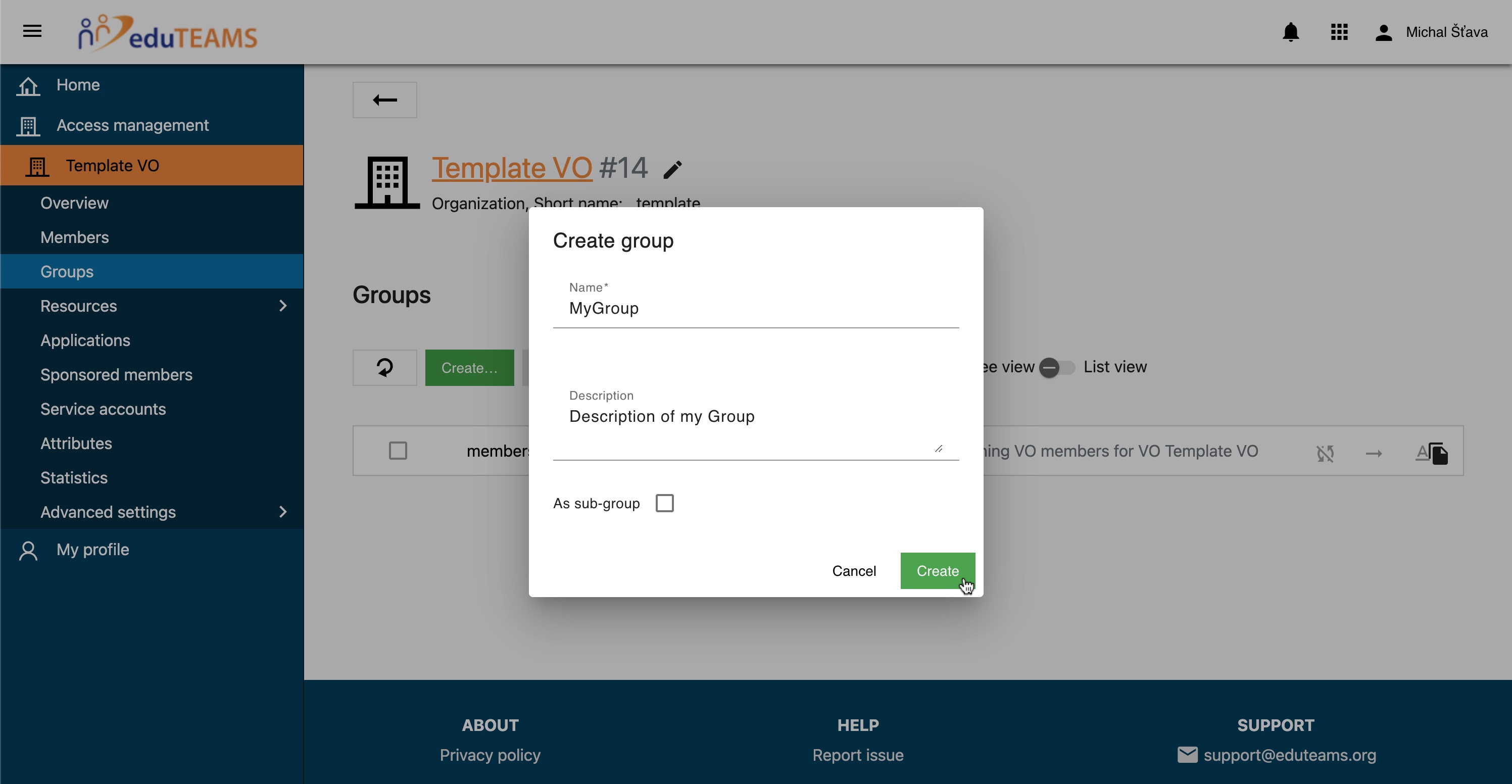Expand the Advanced settings chevron
The height and width of the screenshot is (784, 1512).
pos(283,512)
